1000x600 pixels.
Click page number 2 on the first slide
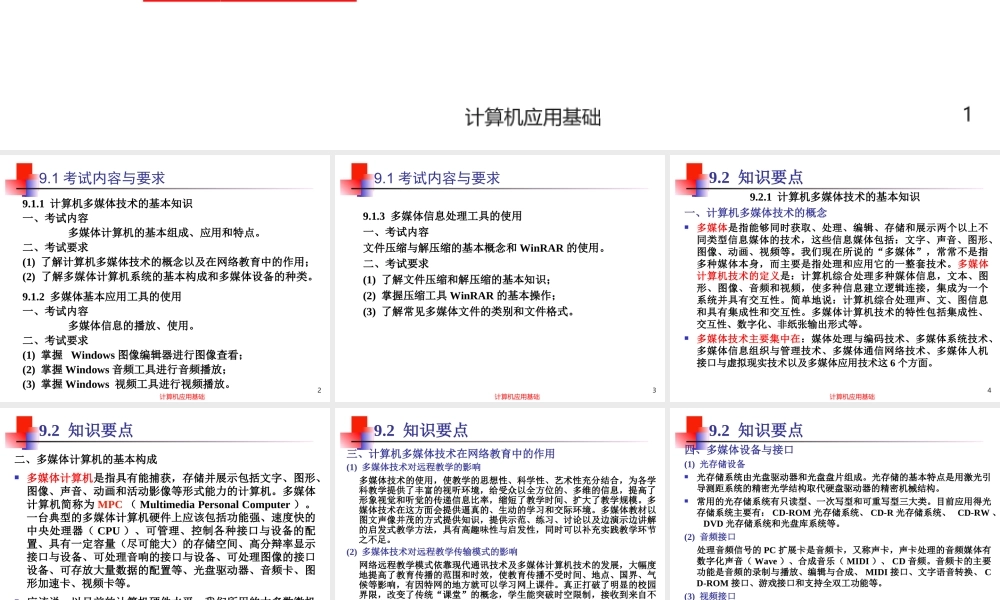click(x=318, y=390)
